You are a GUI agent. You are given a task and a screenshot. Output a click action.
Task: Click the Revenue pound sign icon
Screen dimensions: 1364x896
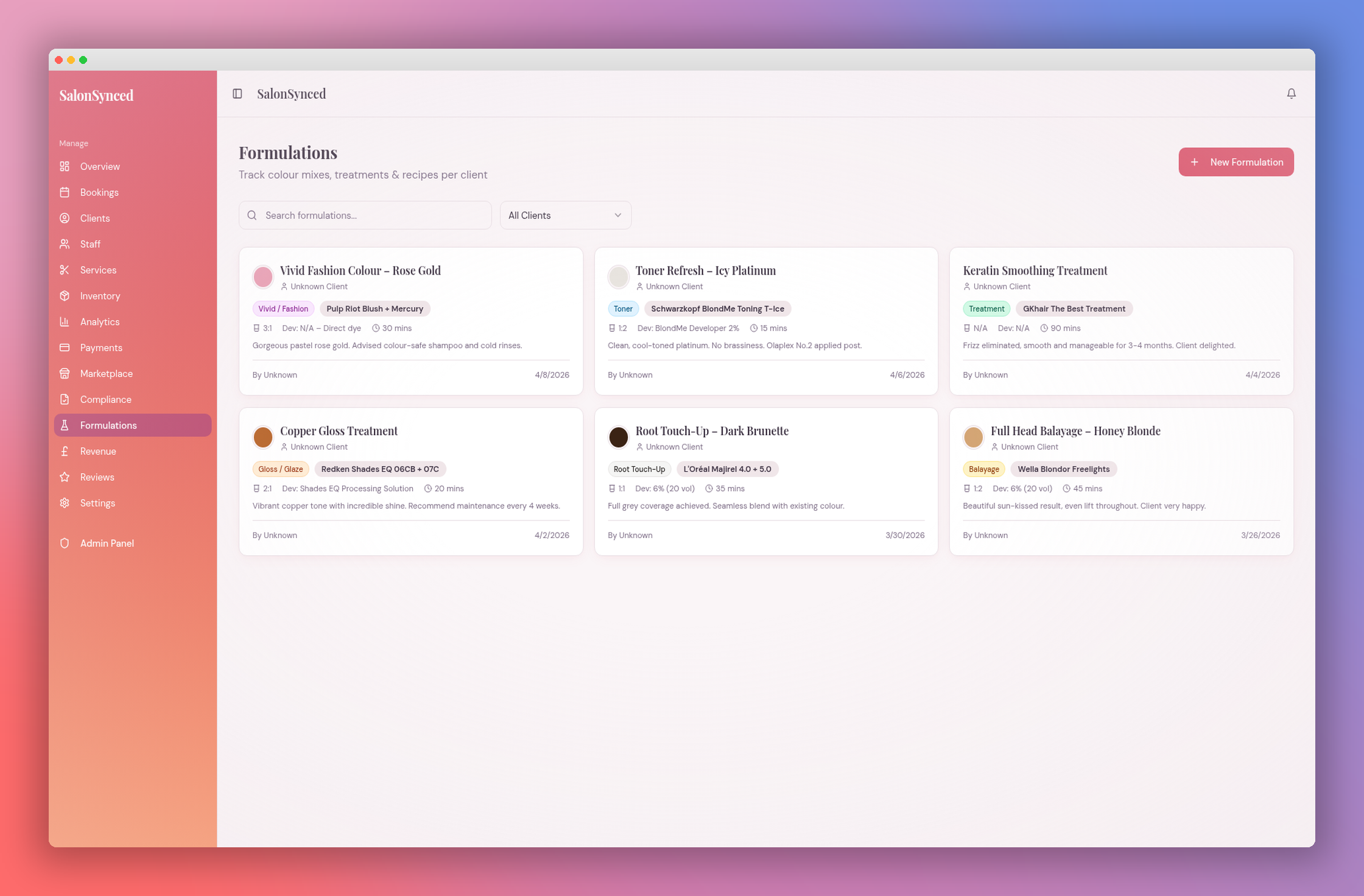coord(65,451)
